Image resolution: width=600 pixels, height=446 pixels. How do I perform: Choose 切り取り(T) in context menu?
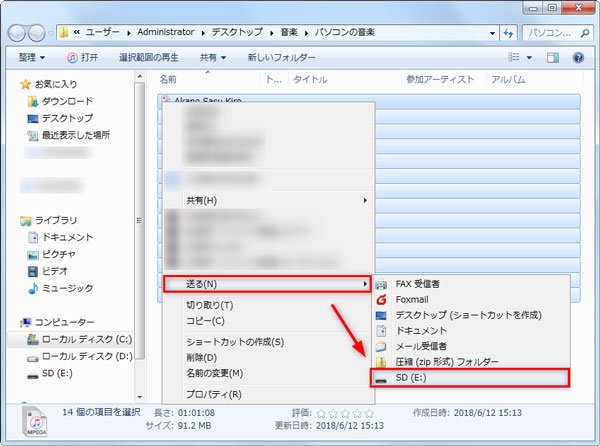coord(268,305)
